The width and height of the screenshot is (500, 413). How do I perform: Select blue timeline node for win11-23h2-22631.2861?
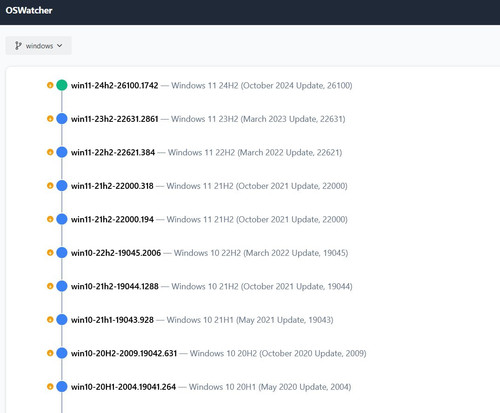[62, 118]
